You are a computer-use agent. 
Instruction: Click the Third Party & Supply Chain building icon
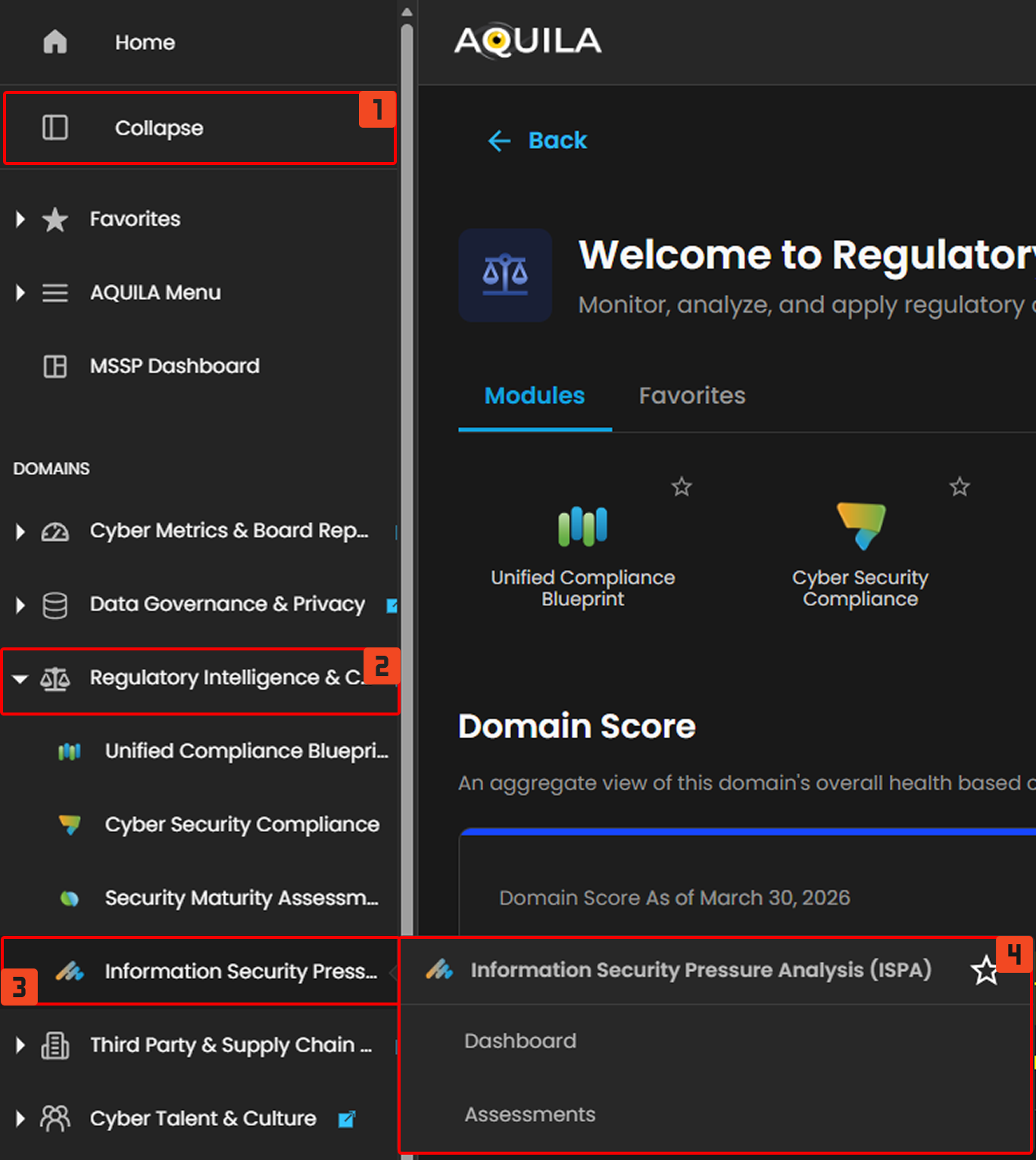tap(55, 1046)
